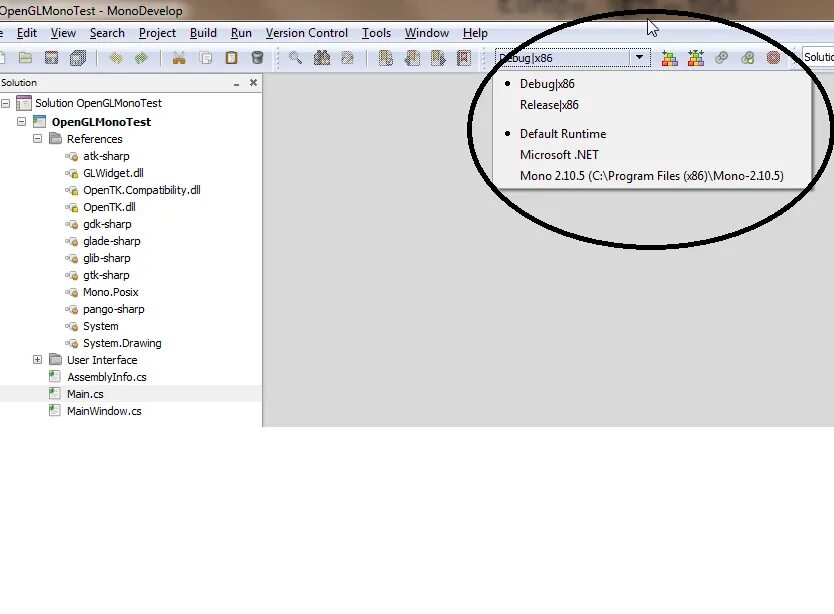Click the Build All bricks icon
Image resolution: width=834 pixels, height=614 pixels.
click(x=696, y=57)
